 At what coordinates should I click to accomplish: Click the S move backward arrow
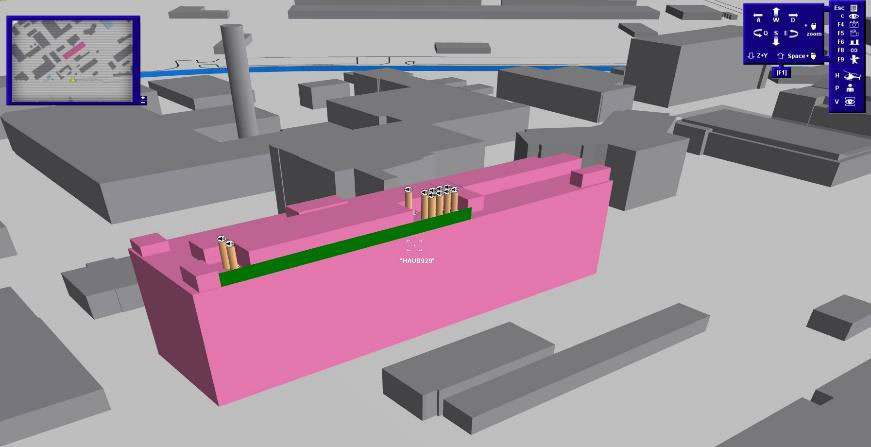(x=774, y=39)
